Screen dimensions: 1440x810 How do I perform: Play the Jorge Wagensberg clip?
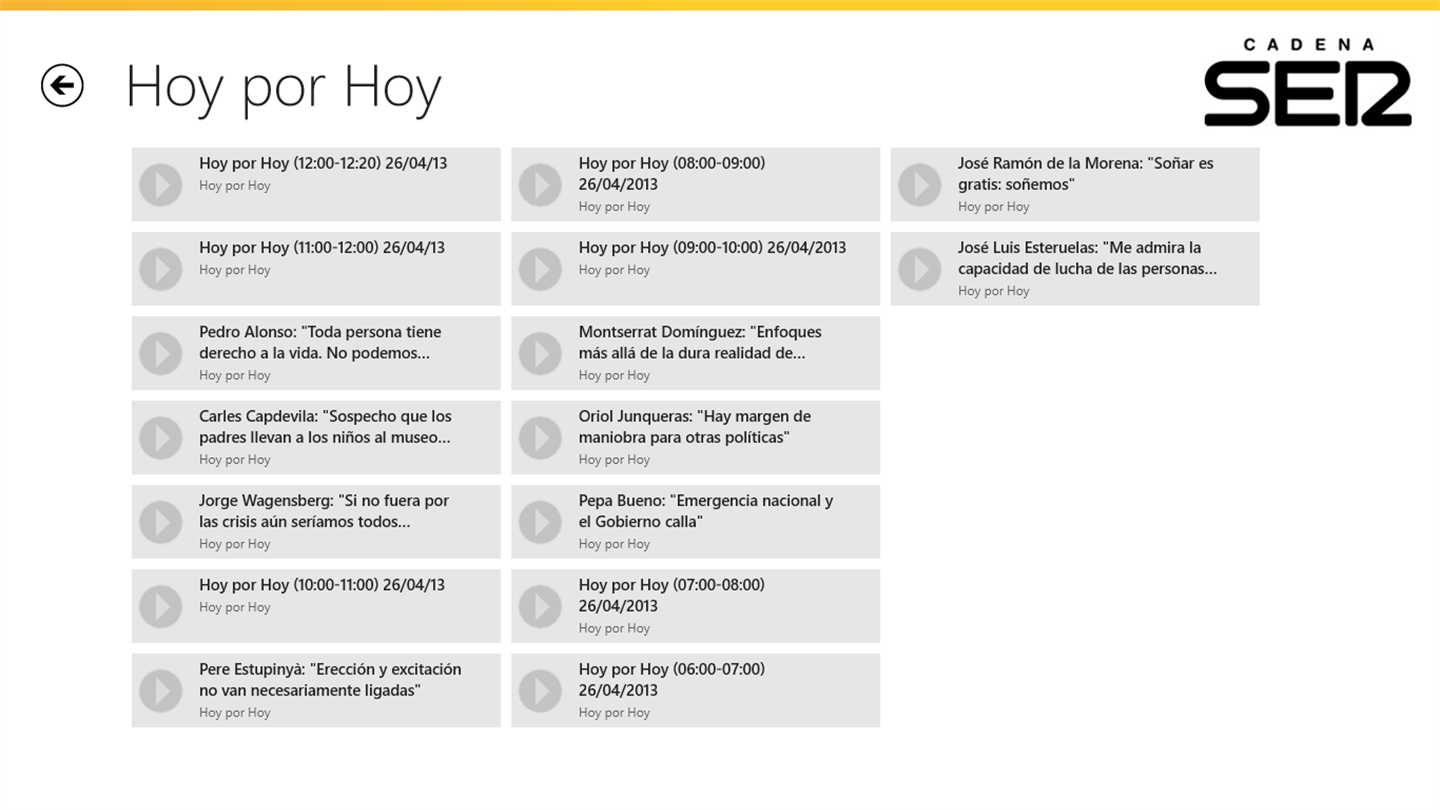point(161,522)
